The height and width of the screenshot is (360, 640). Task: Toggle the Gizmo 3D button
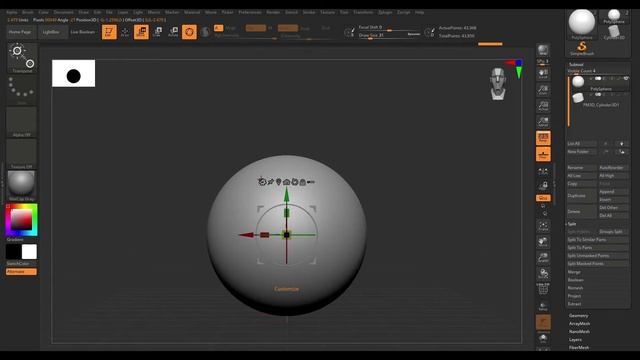tap(189, 32)
